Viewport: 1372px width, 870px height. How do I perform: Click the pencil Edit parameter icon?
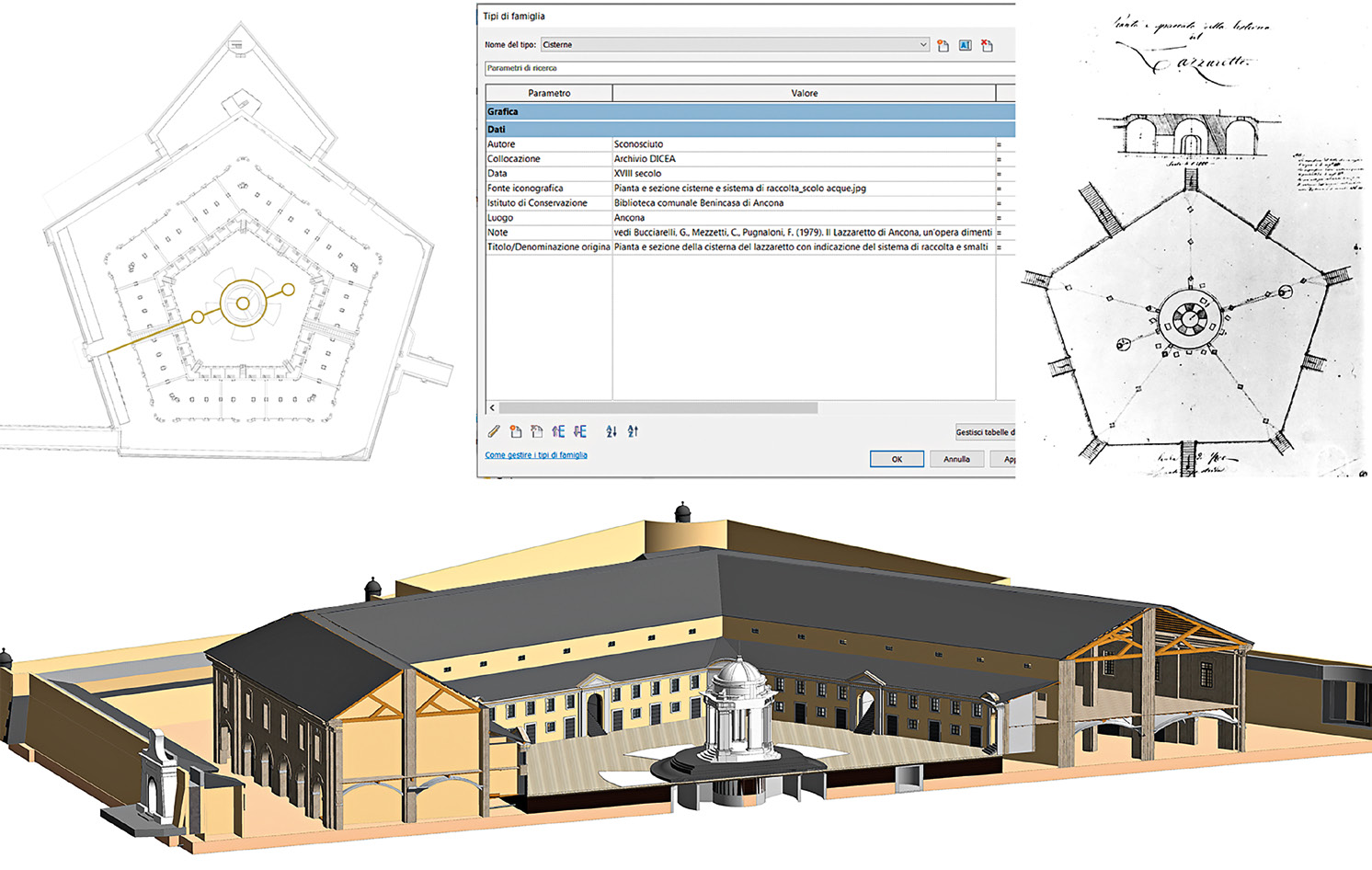click(x=494, y=431)
